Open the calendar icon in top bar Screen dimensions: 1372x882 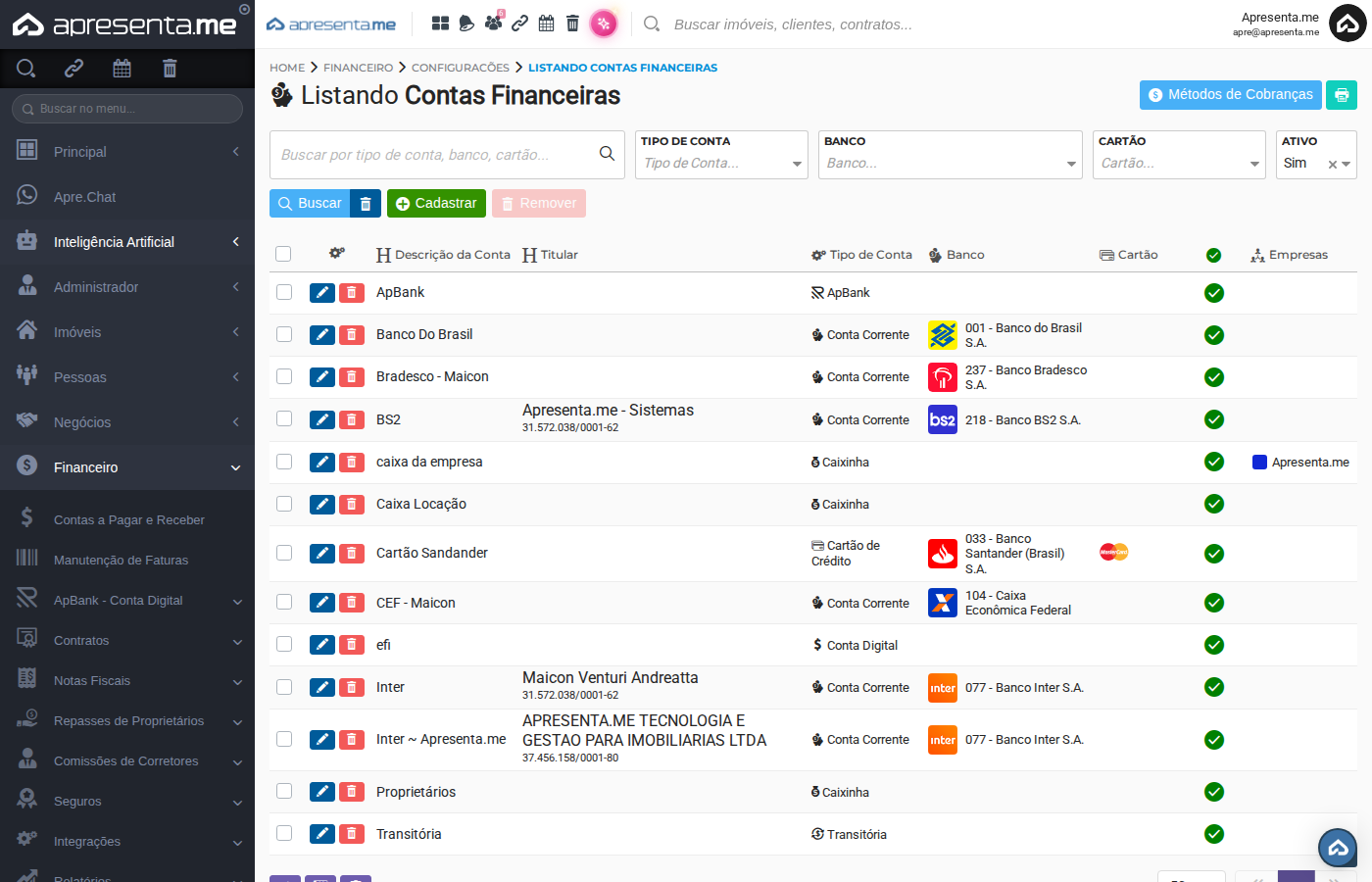547,24
